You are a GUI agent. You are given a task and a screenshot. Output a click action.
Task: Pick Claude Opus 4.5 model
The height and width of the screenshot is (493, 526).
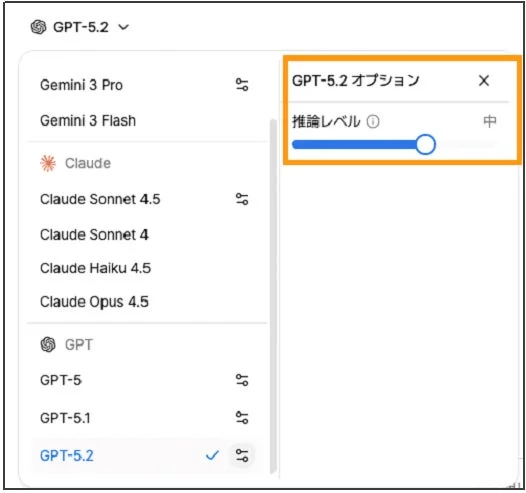click(94, 302)
